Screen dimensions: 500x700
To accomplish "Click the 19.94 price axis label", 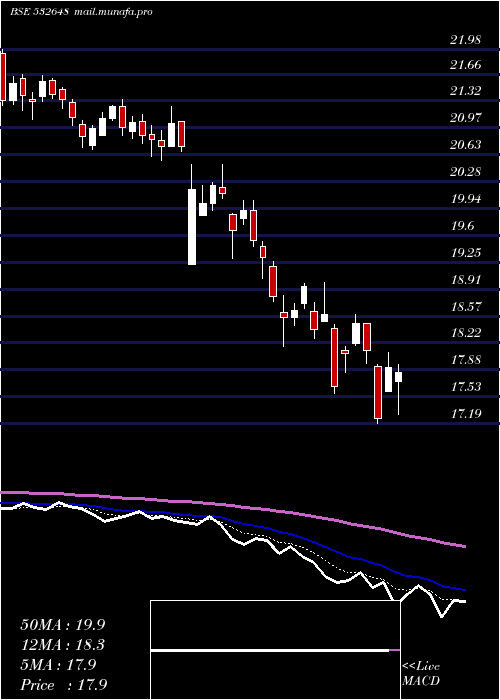I will click(x=466, y=199).
